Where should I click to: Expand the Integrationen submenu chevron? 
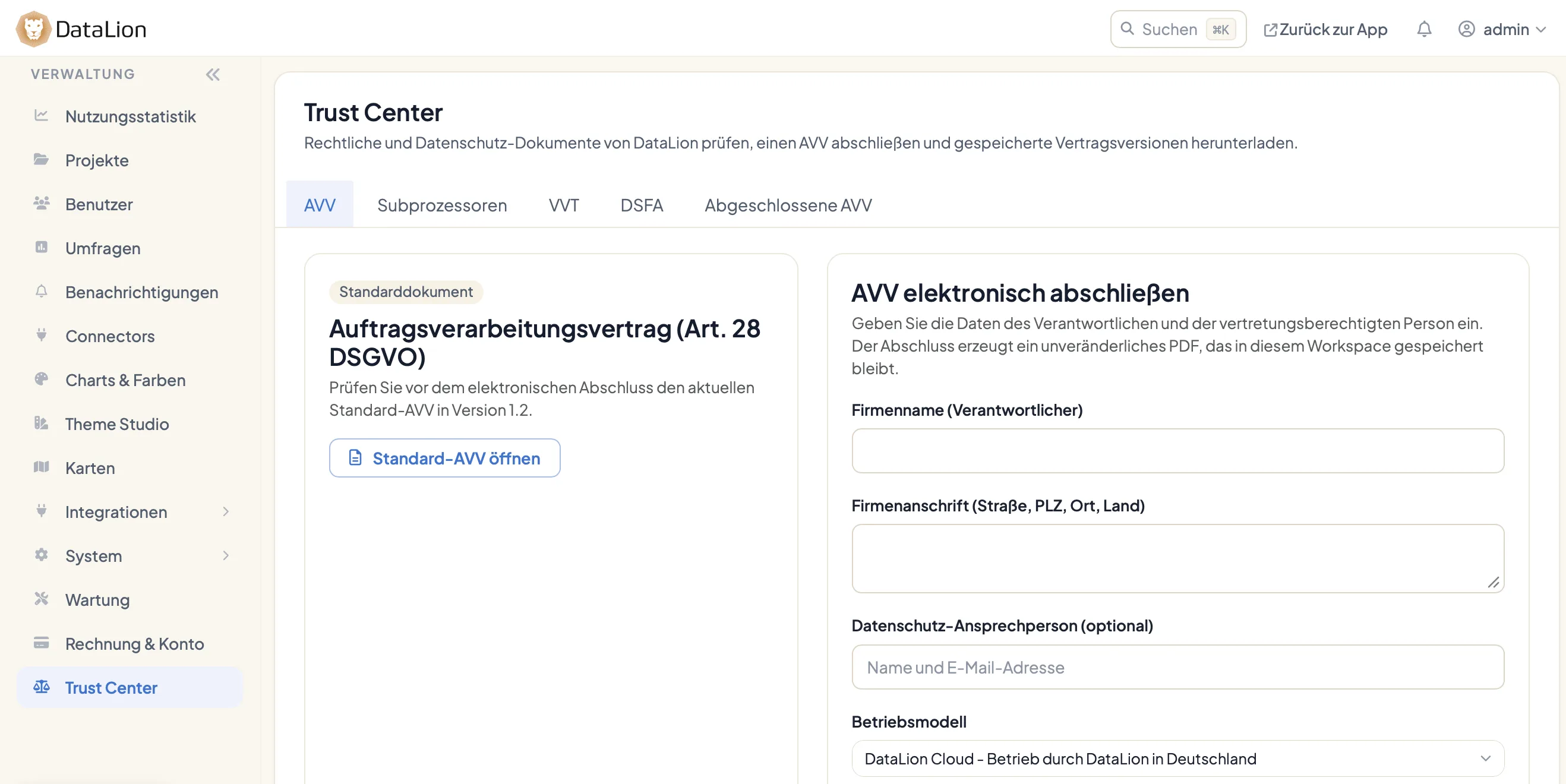(x=226, y=512)
